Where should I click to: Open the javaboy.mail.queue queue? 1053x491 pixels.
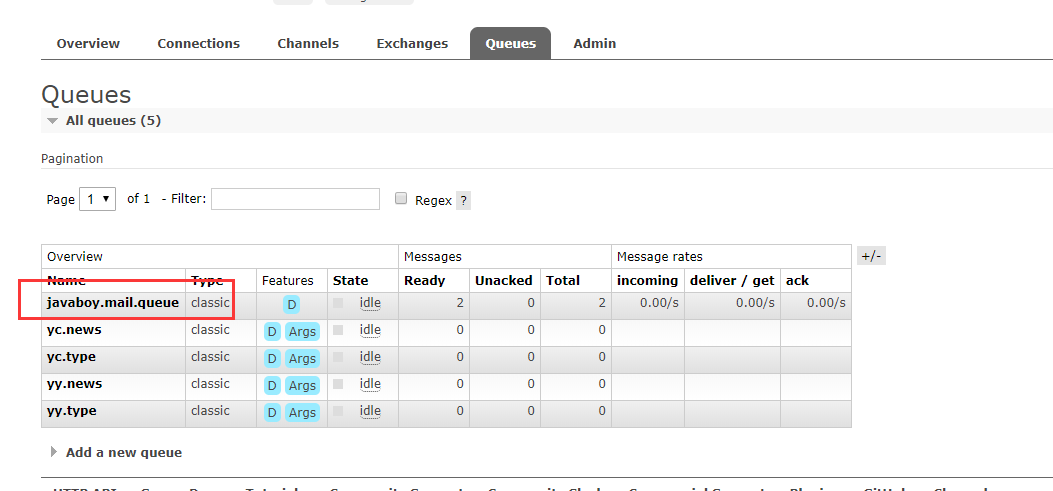click(x=113, y=303)
